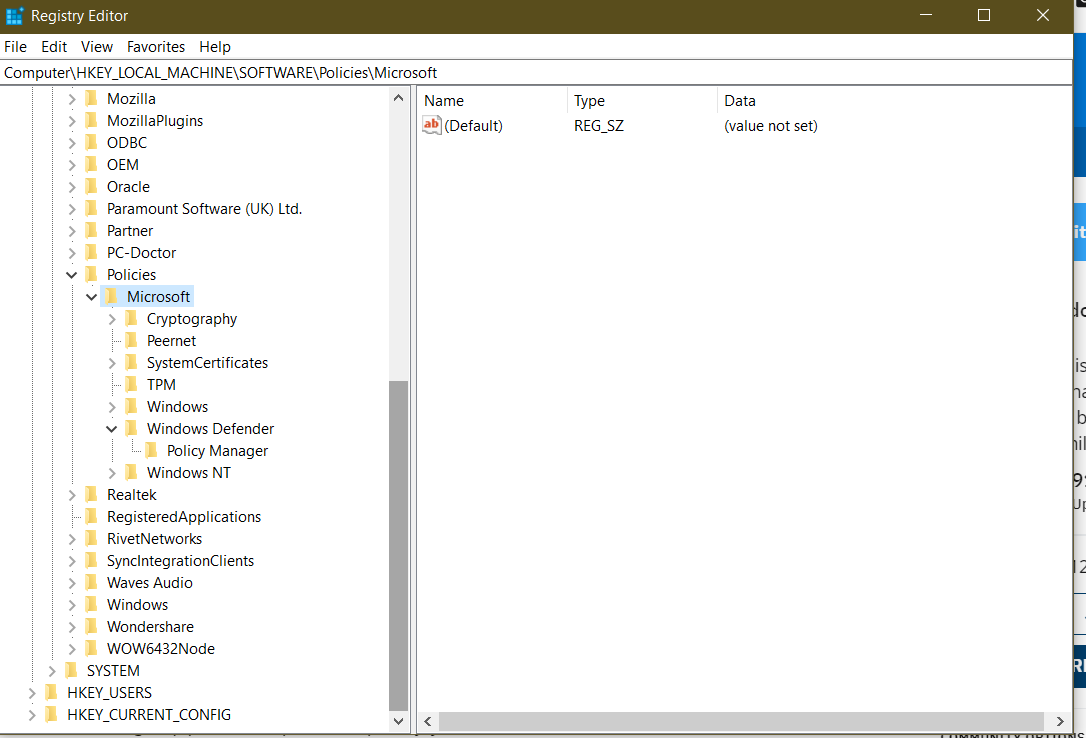Expand the Windows NT key
Screen dimensions: 1086x738
tap(112, 473)
